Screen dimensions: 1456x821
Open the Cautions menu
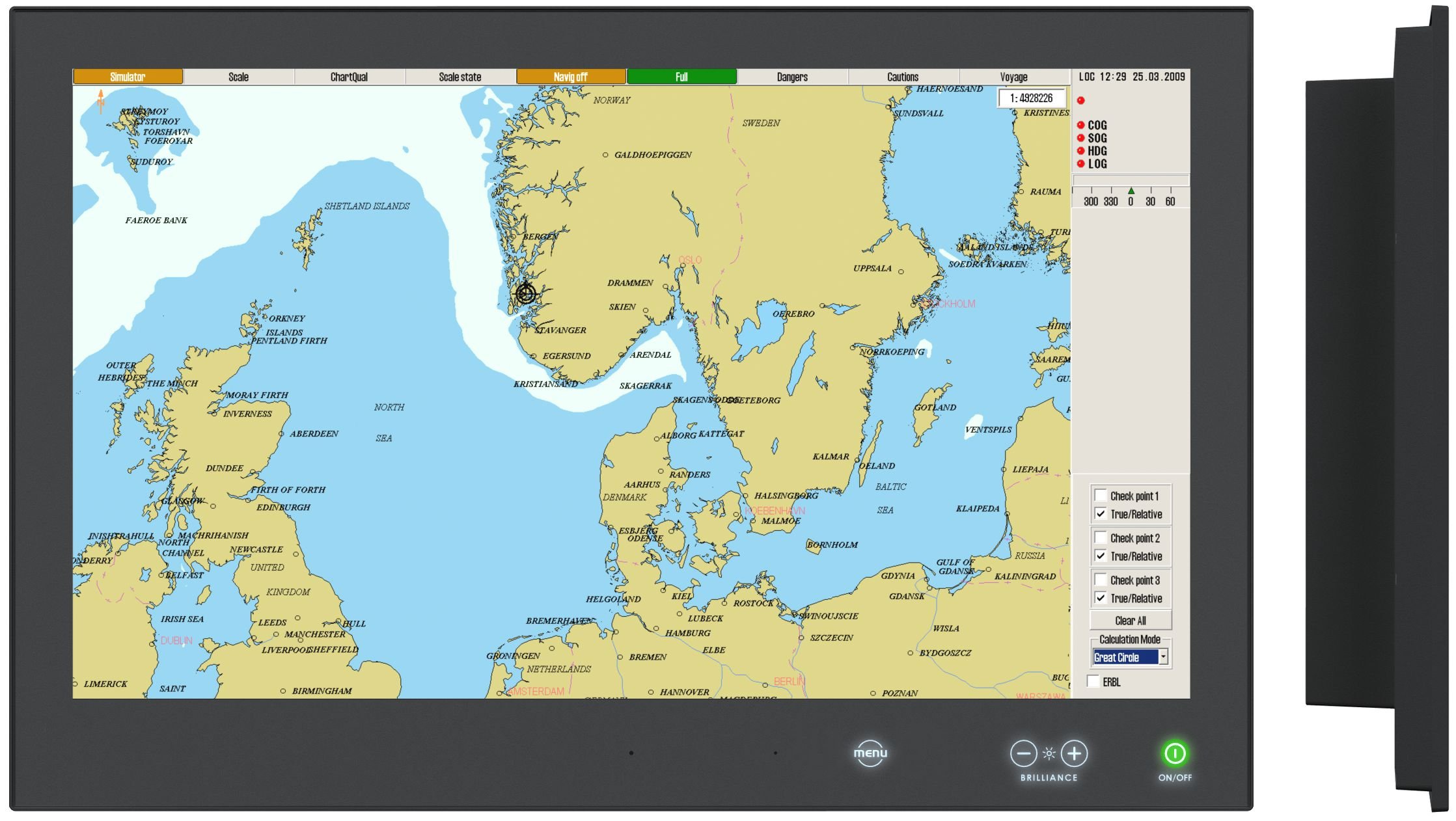pyautogui.click(x=903, y=77)
